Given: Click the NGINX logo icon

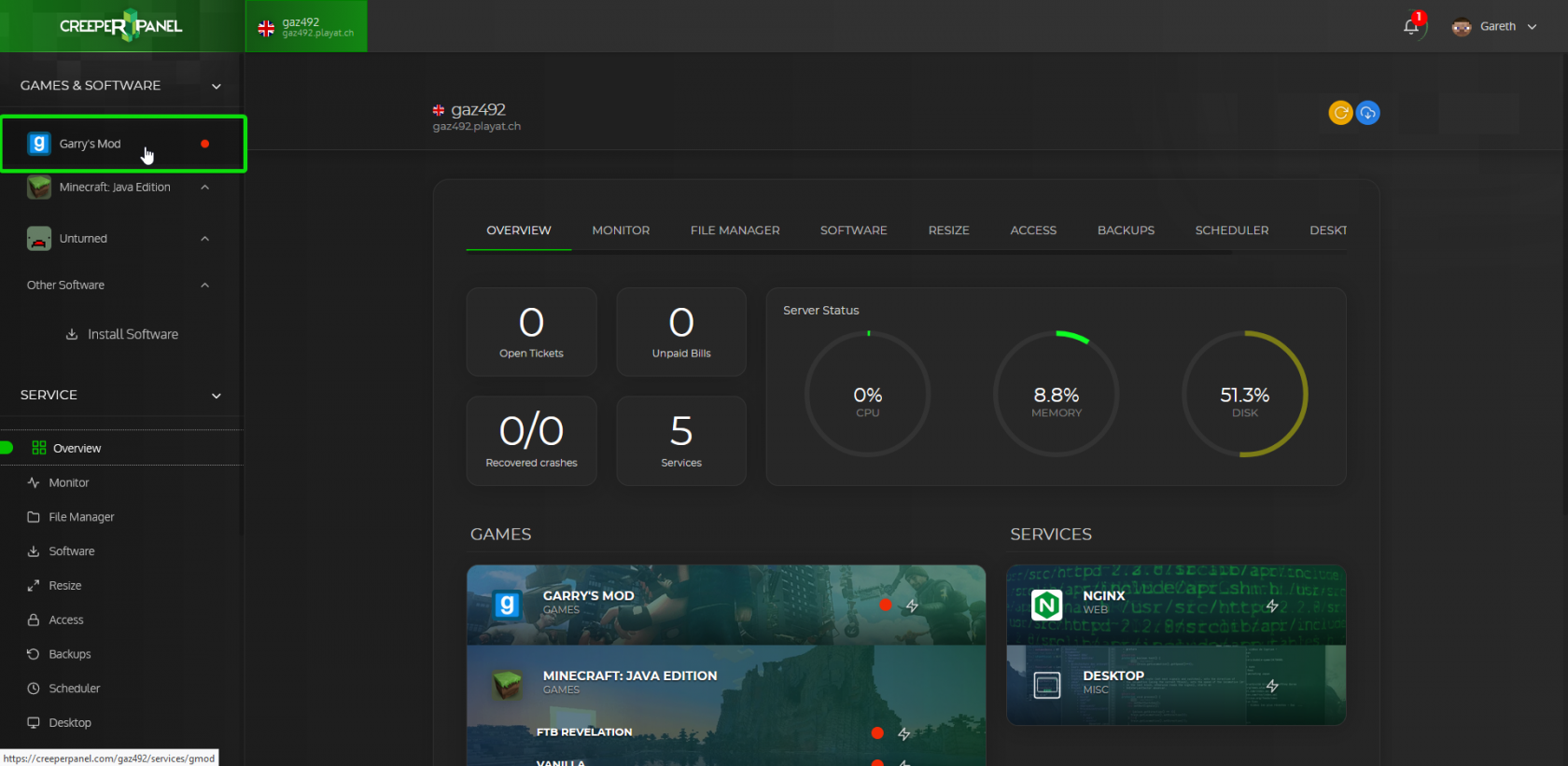Looking at the screenshot, I should (1047, 606).
